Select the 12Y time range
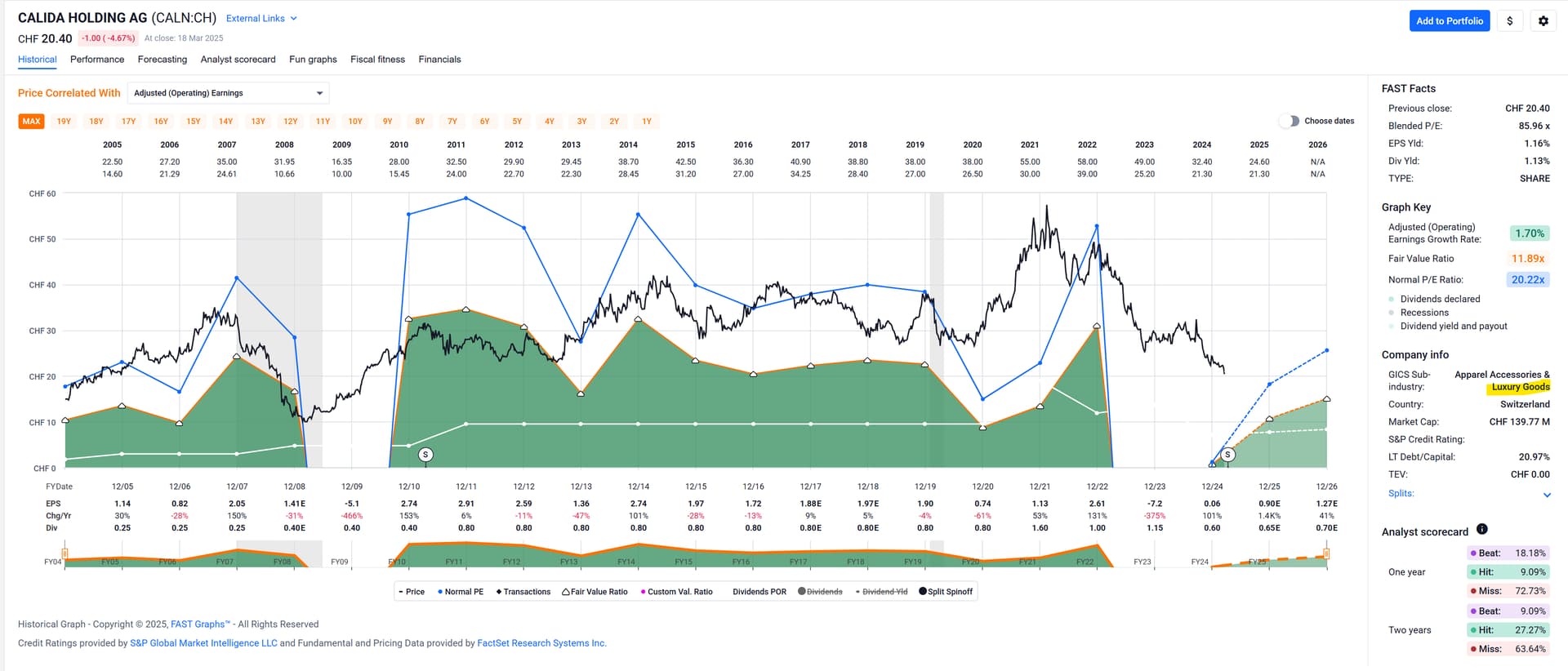The width and height of the screenshot is (1568, 671). tap(291, 122)
